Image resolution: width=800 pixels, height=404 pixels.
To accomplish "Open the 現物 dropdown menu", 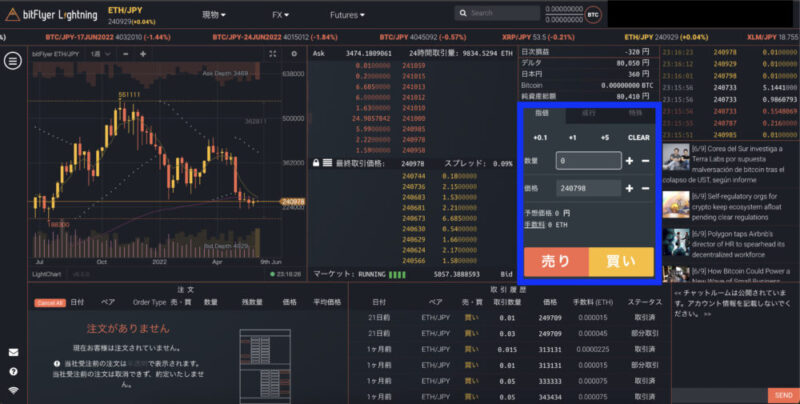I will pyautogui.click(x=214, y=15).
